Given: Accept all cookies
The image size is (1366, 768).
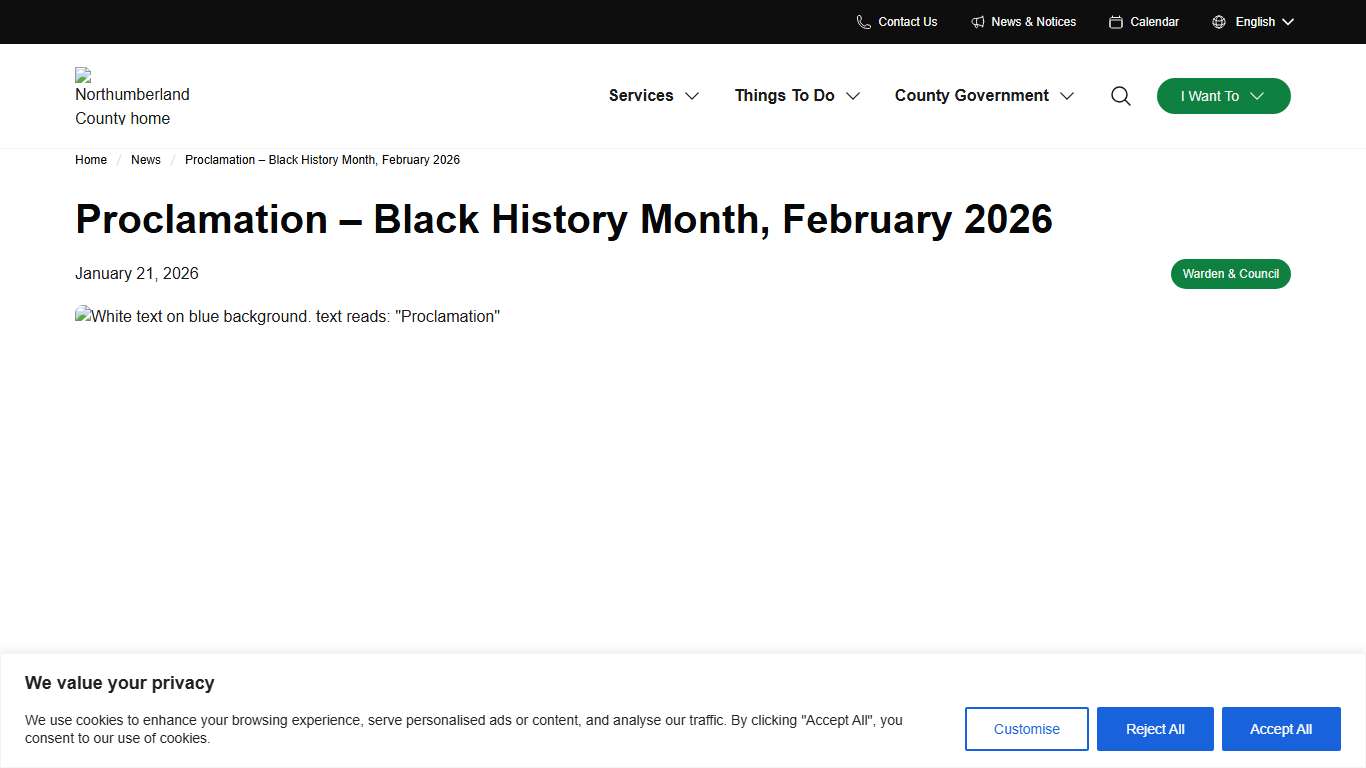Looking at the screenshot, I should (1281, 729).
